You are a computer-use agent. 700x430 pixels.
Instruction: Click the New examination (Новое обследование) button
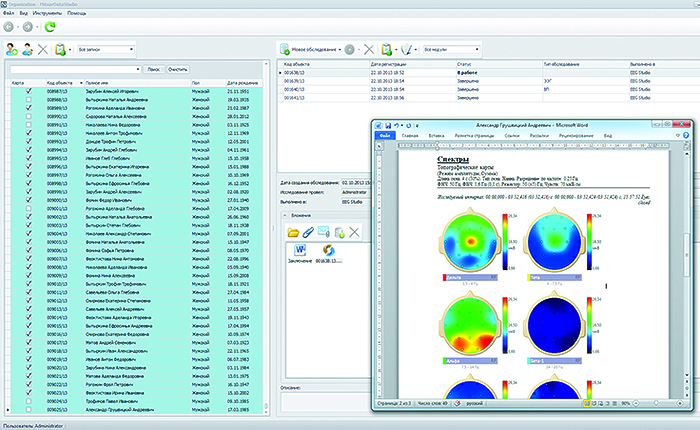pyautogui.click(x=312, y=48)
